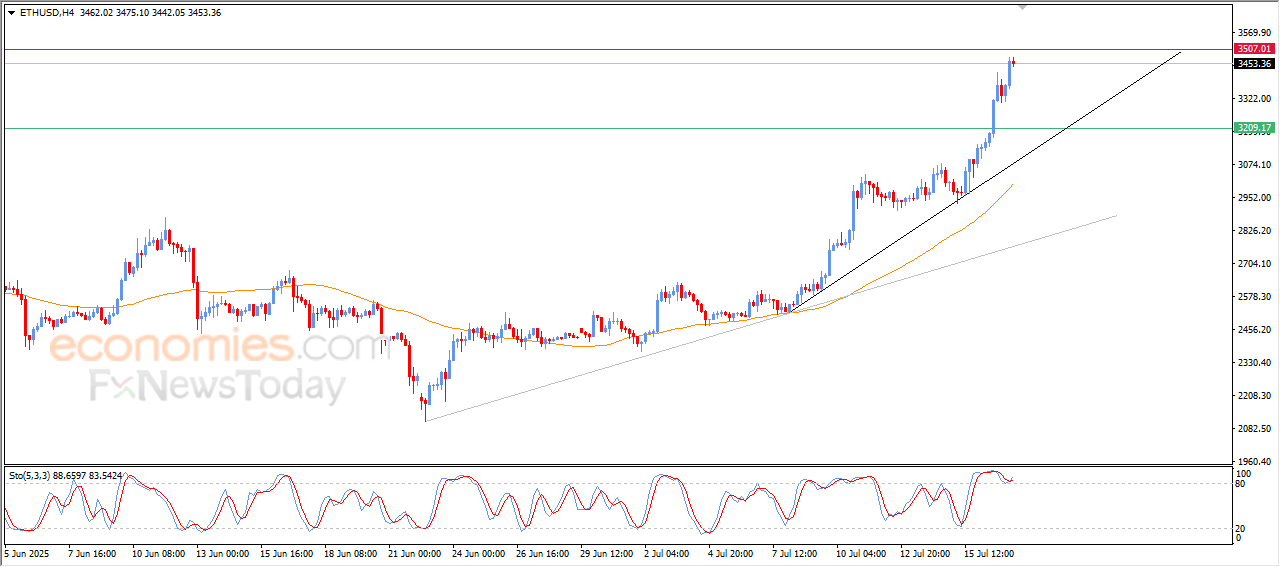Click the ETHUSD,H4 chart title text
This screenshot has width=1280, height=567.
(46, 13)
